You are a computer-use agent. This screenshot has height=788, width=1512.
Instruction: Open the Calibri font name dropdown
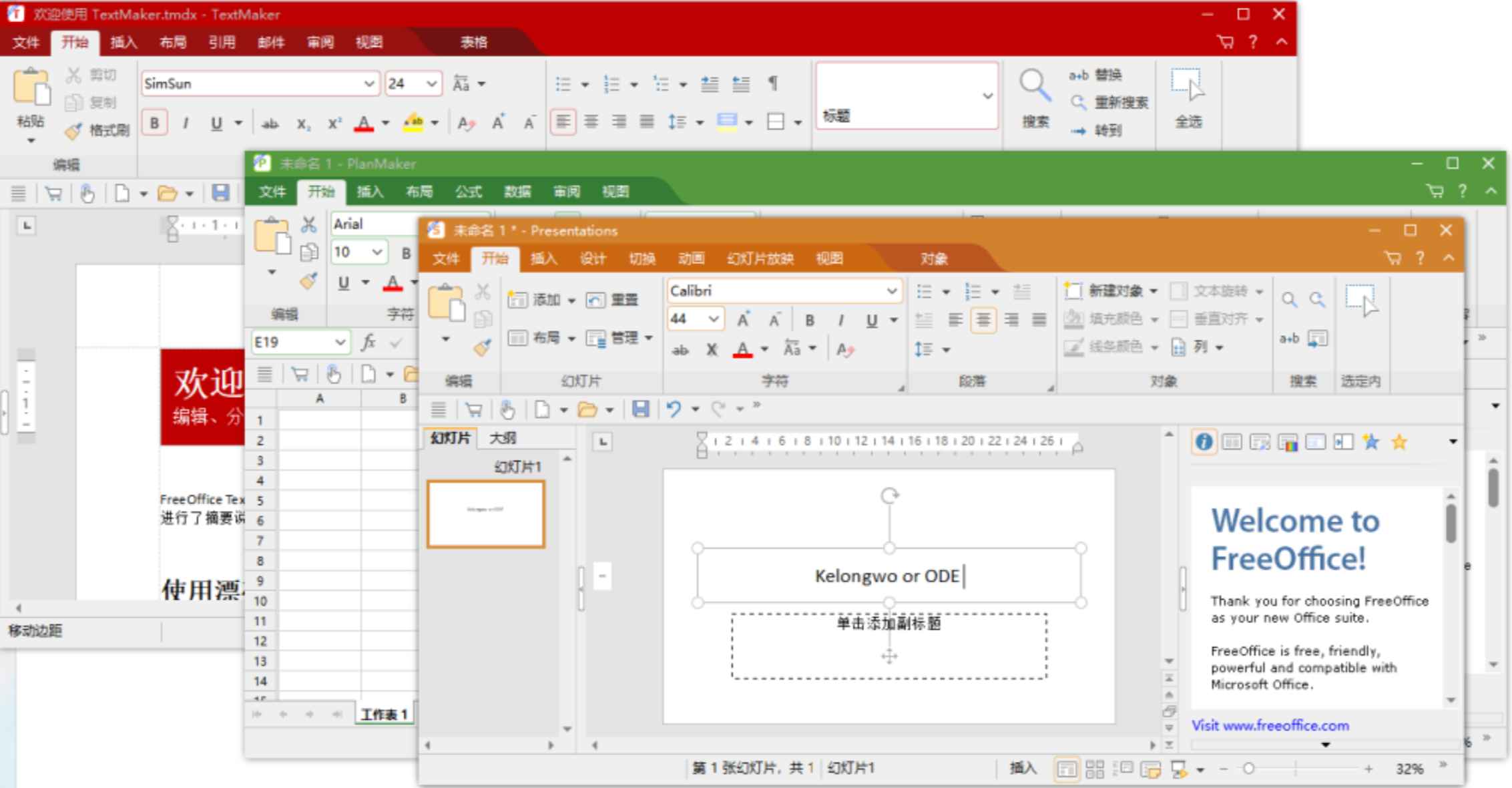pos(893,290)
